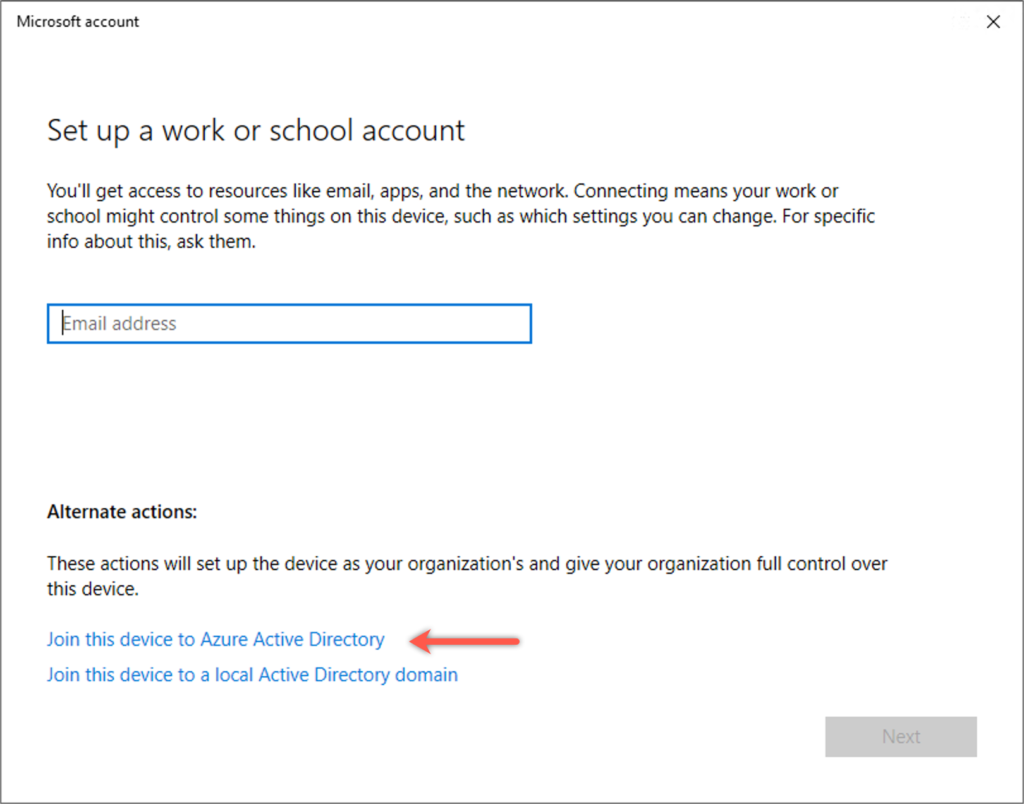Activate the grayed-out Next button

pos(900,736)
